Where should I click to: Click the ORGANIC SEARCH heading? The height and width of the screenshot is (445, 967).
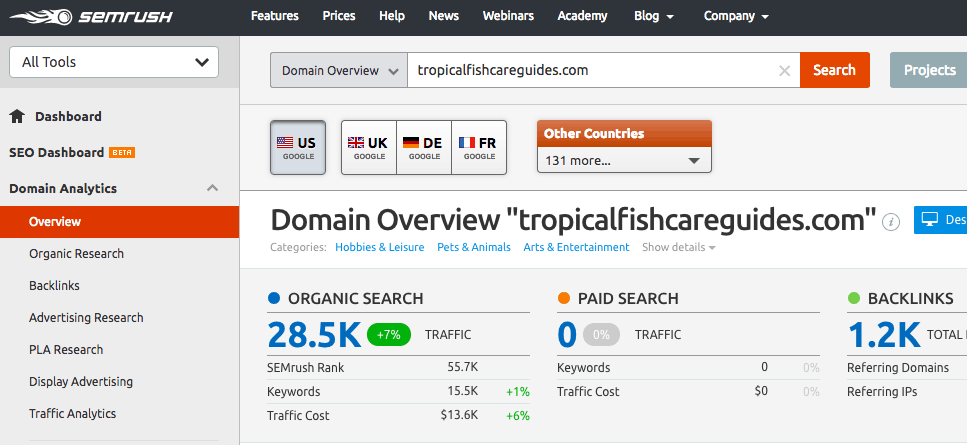pos(355,298)
